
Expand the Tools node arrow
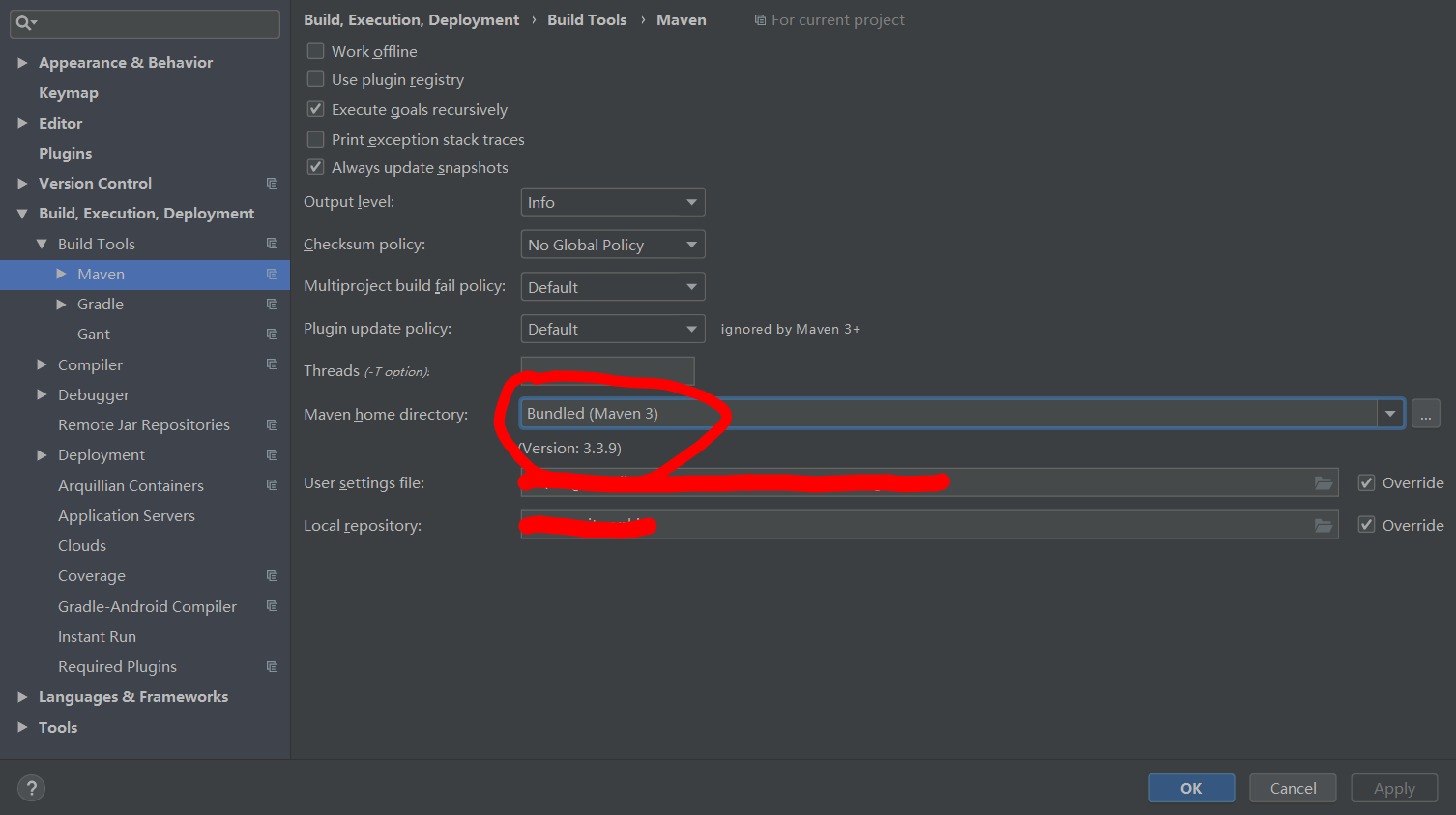pyautogui.click(x=22, y=727)
